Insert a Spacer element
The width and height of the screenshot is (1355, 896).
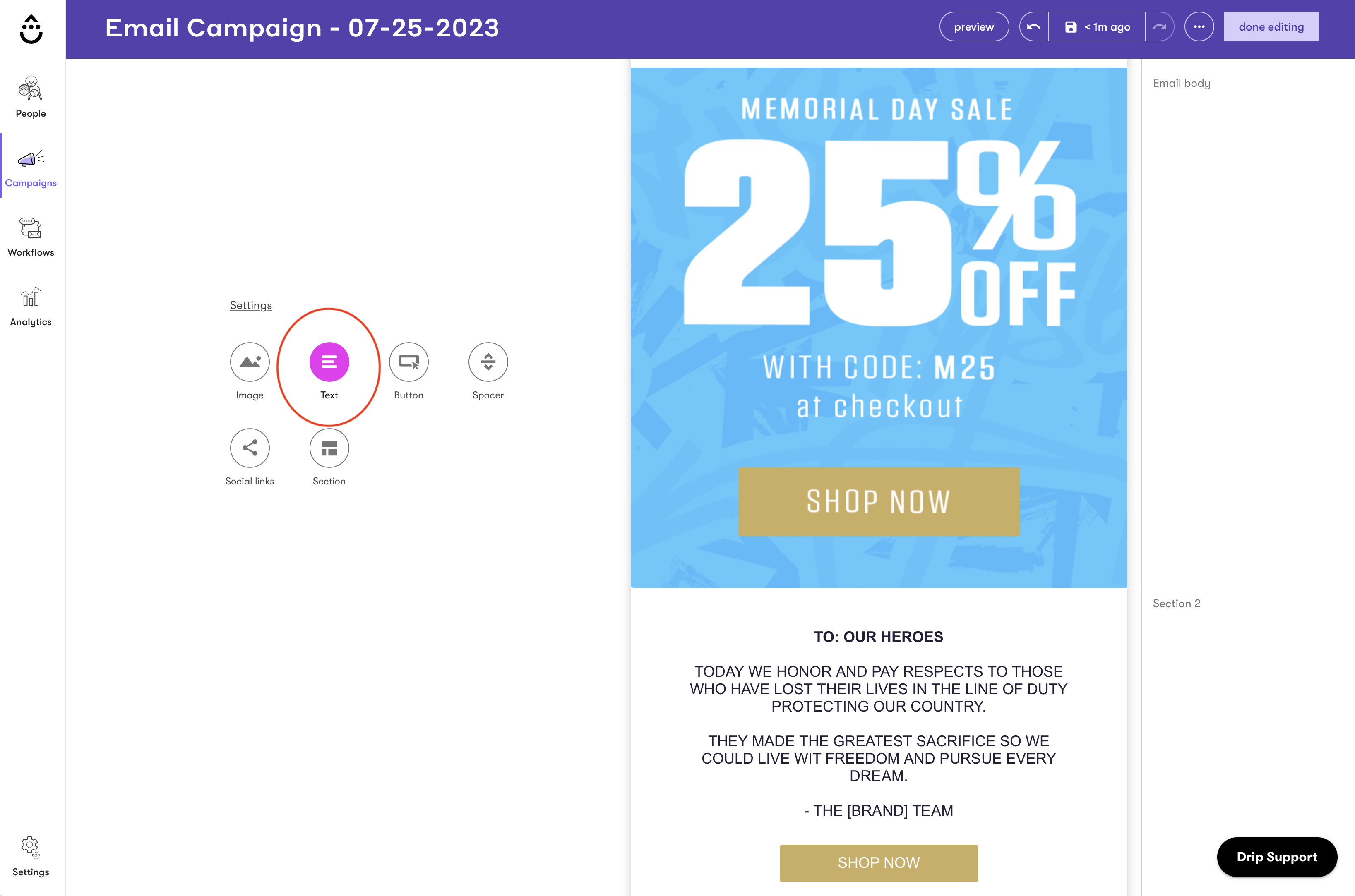[x=488, y=362]
